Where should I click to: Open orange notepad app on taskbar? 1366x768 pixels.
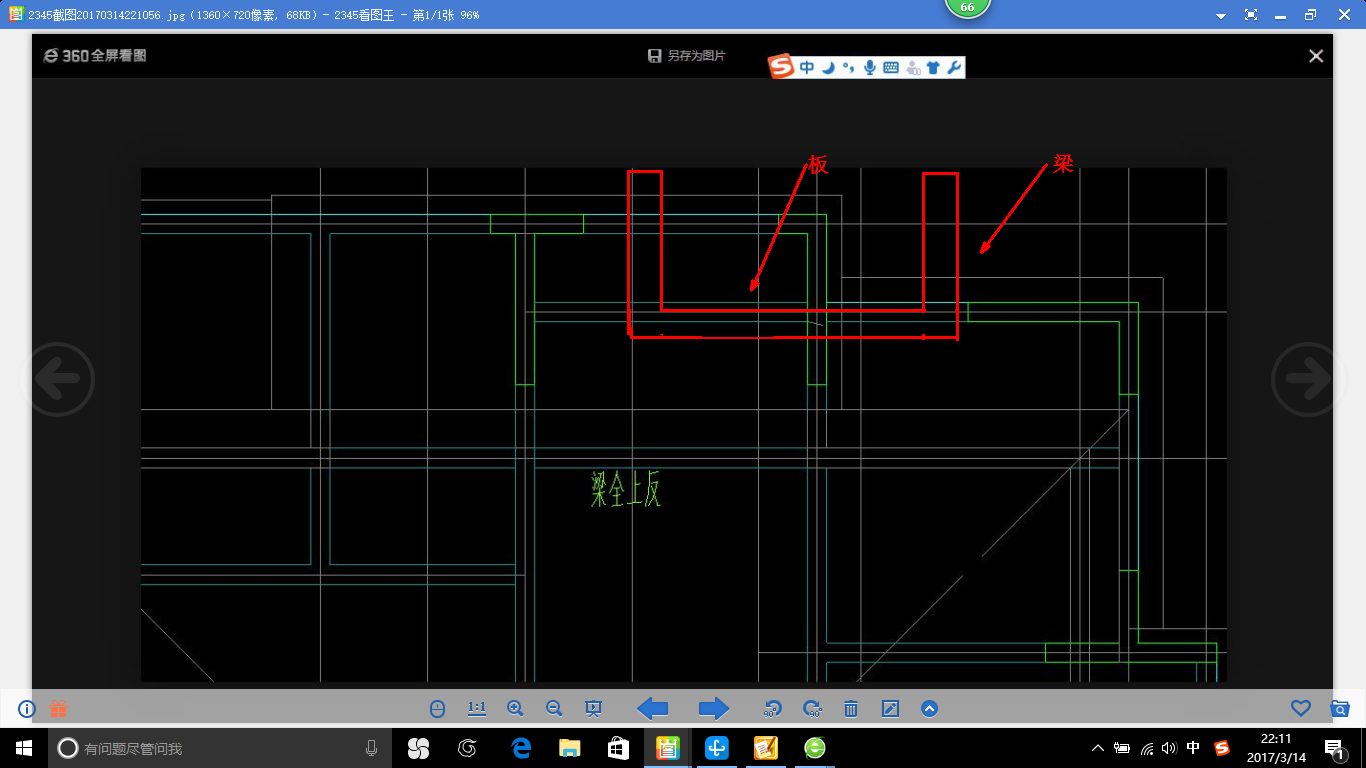coord(765,748)
